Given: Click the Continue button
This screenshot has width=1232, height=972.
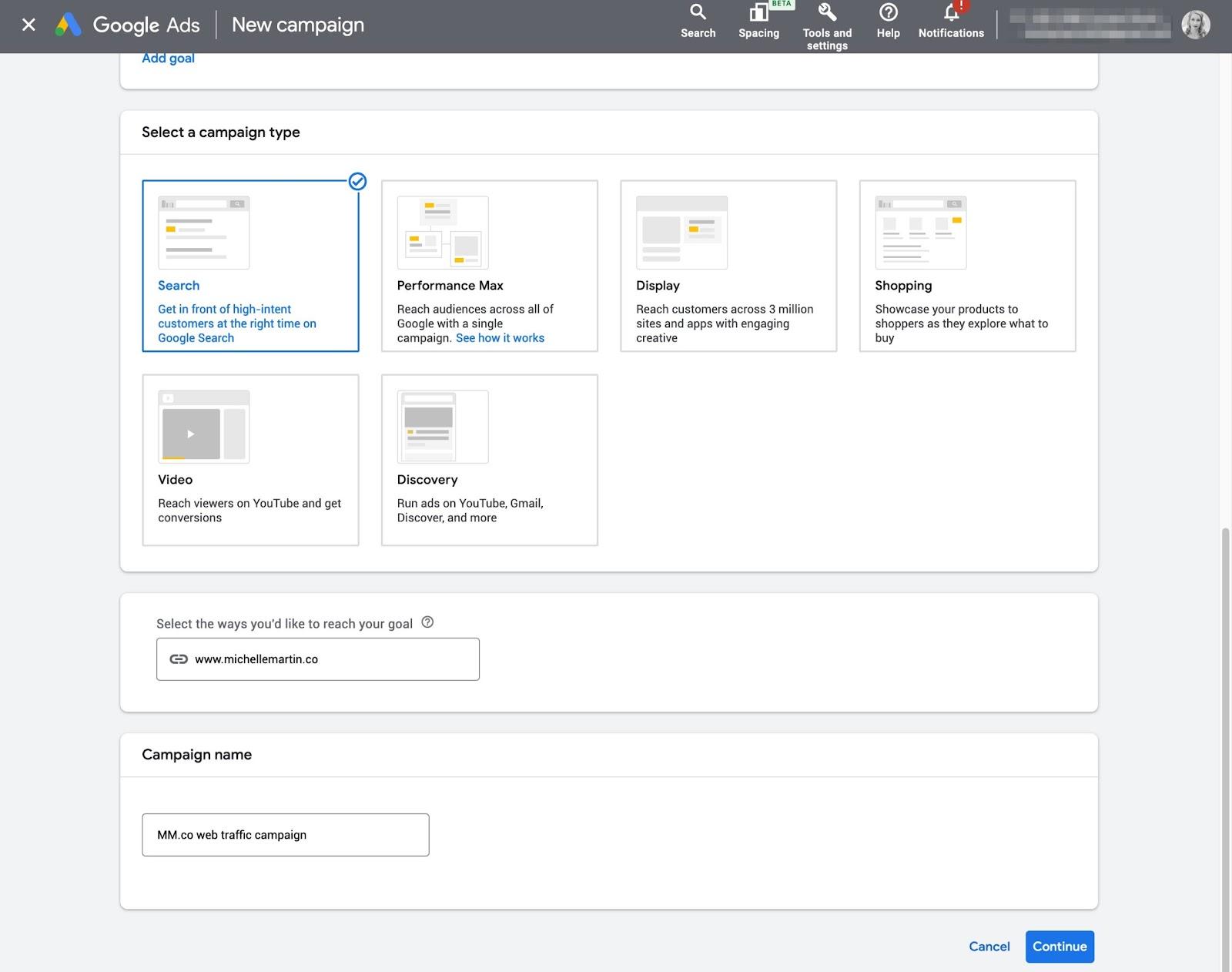Looking at the screenshot, I should (1060, 947).
